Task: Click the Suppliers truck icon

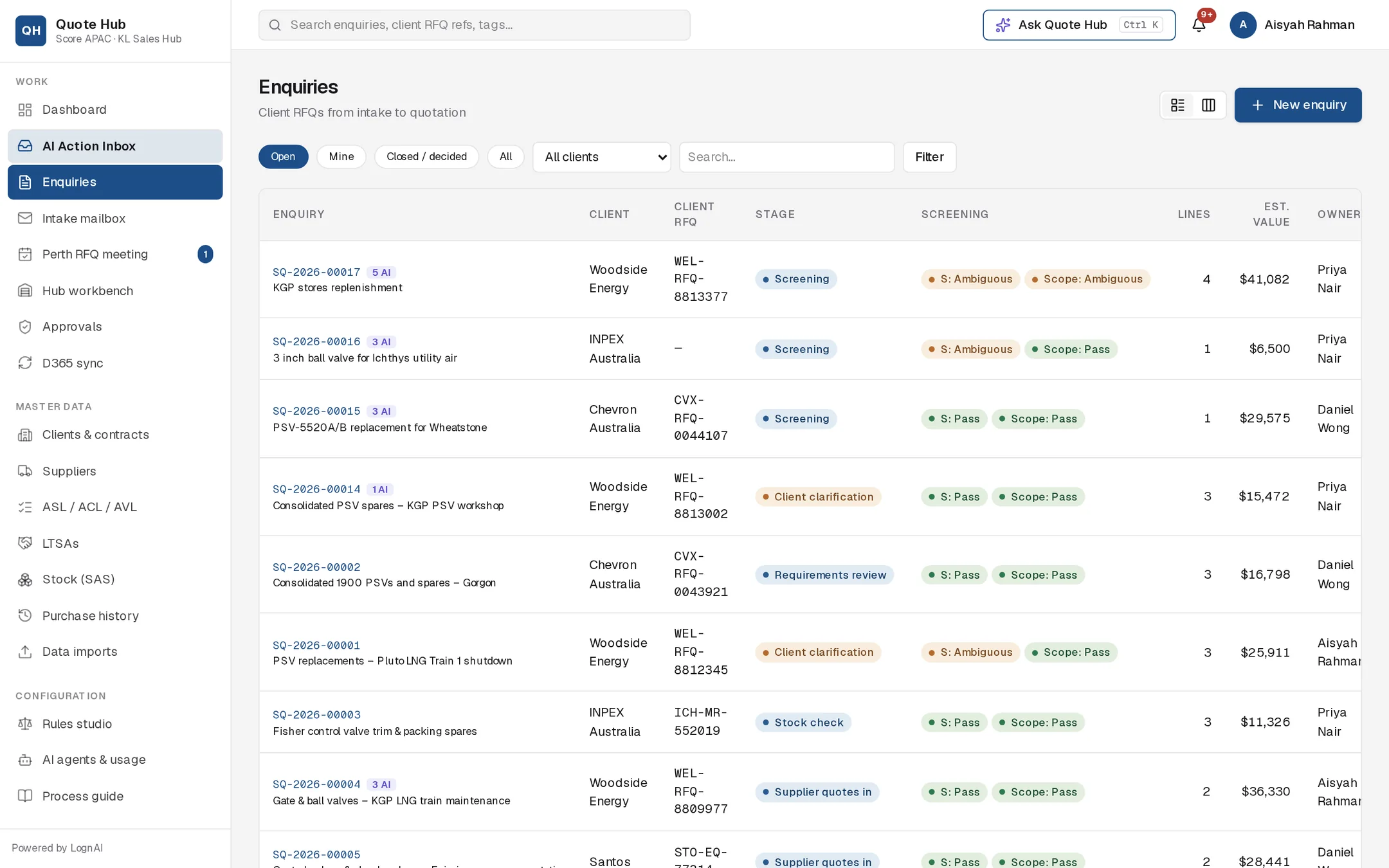Action: tap(25, 471)
